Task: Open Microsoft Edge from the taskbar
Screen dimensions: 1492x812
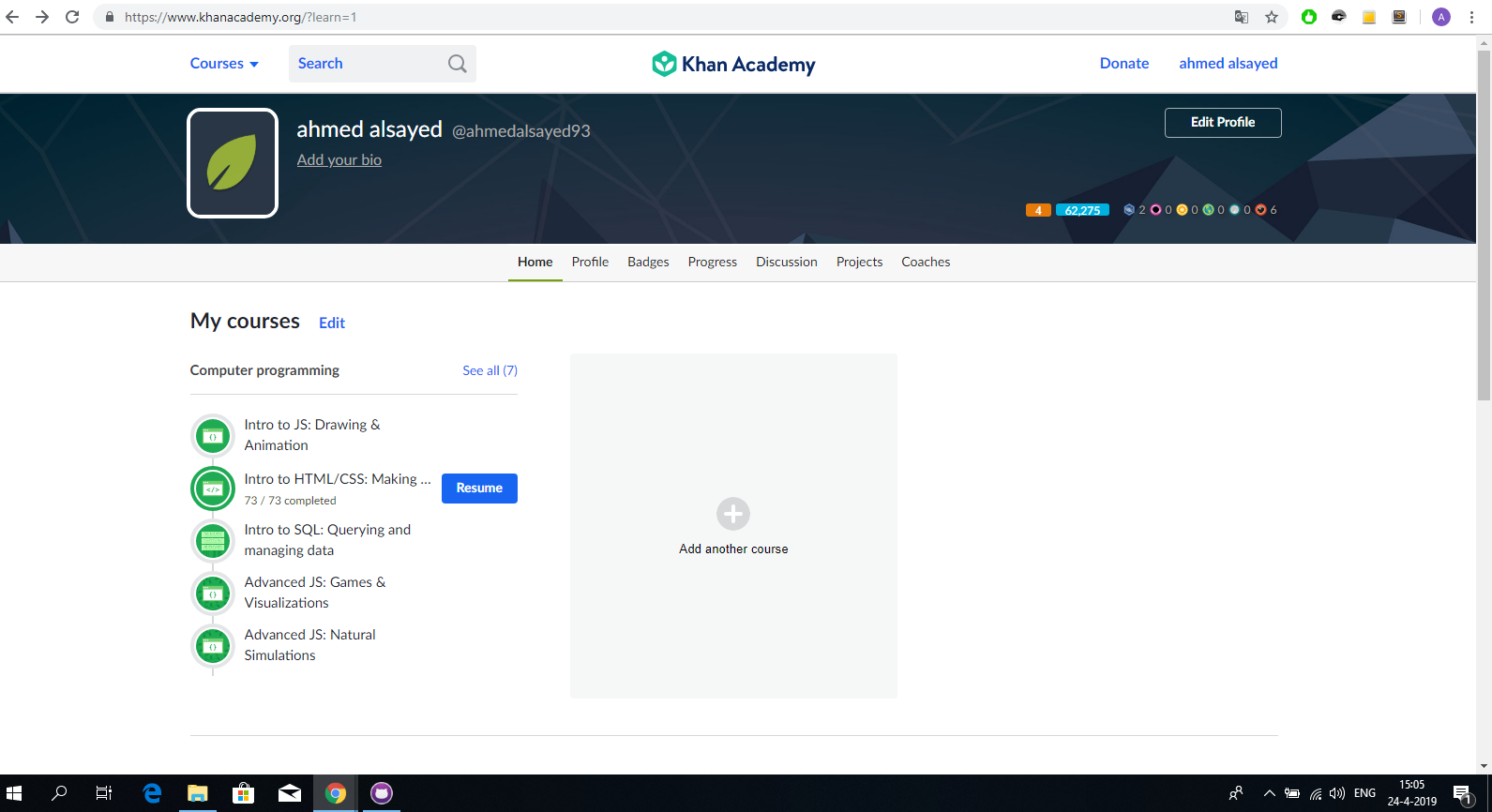Action: point(152,793)
